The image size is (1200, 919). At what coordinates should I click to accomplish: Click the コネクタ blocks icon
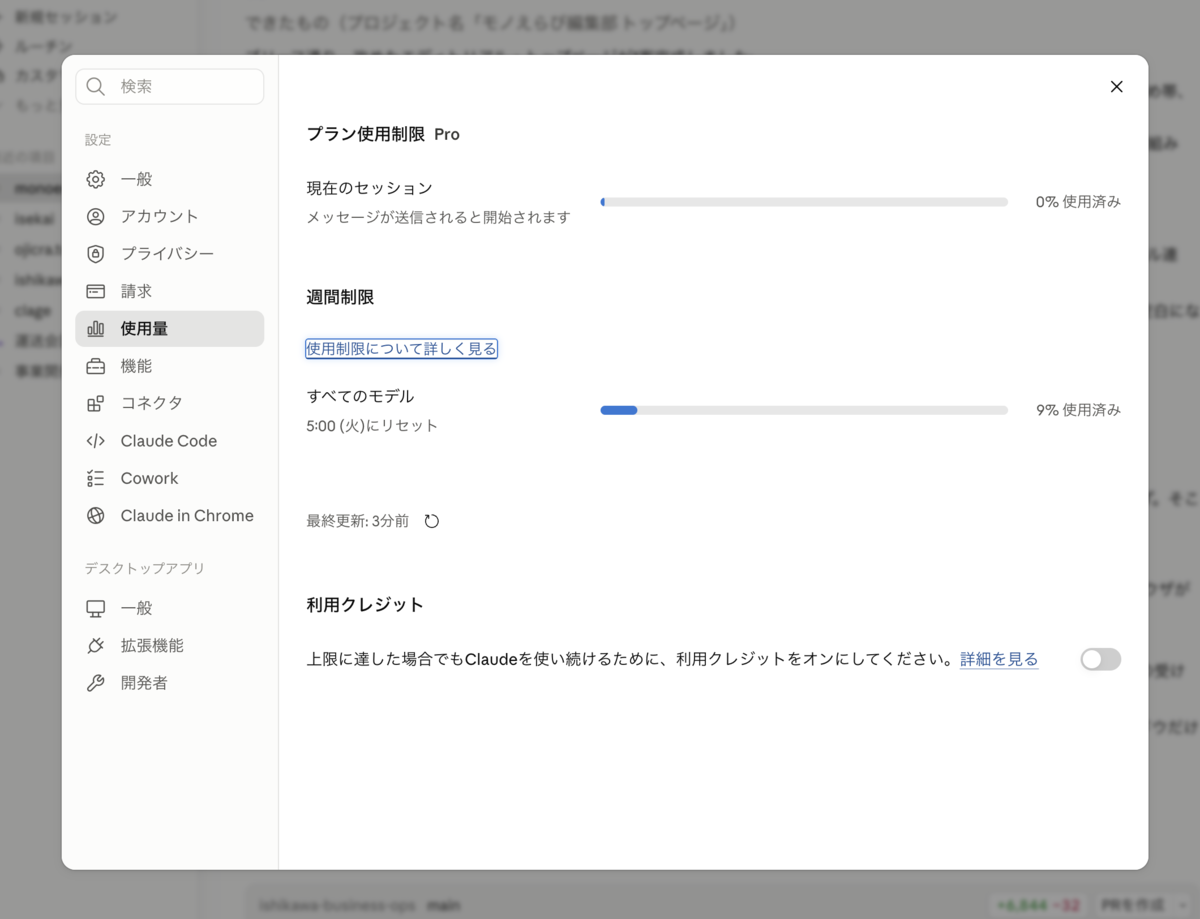point(96,404)
